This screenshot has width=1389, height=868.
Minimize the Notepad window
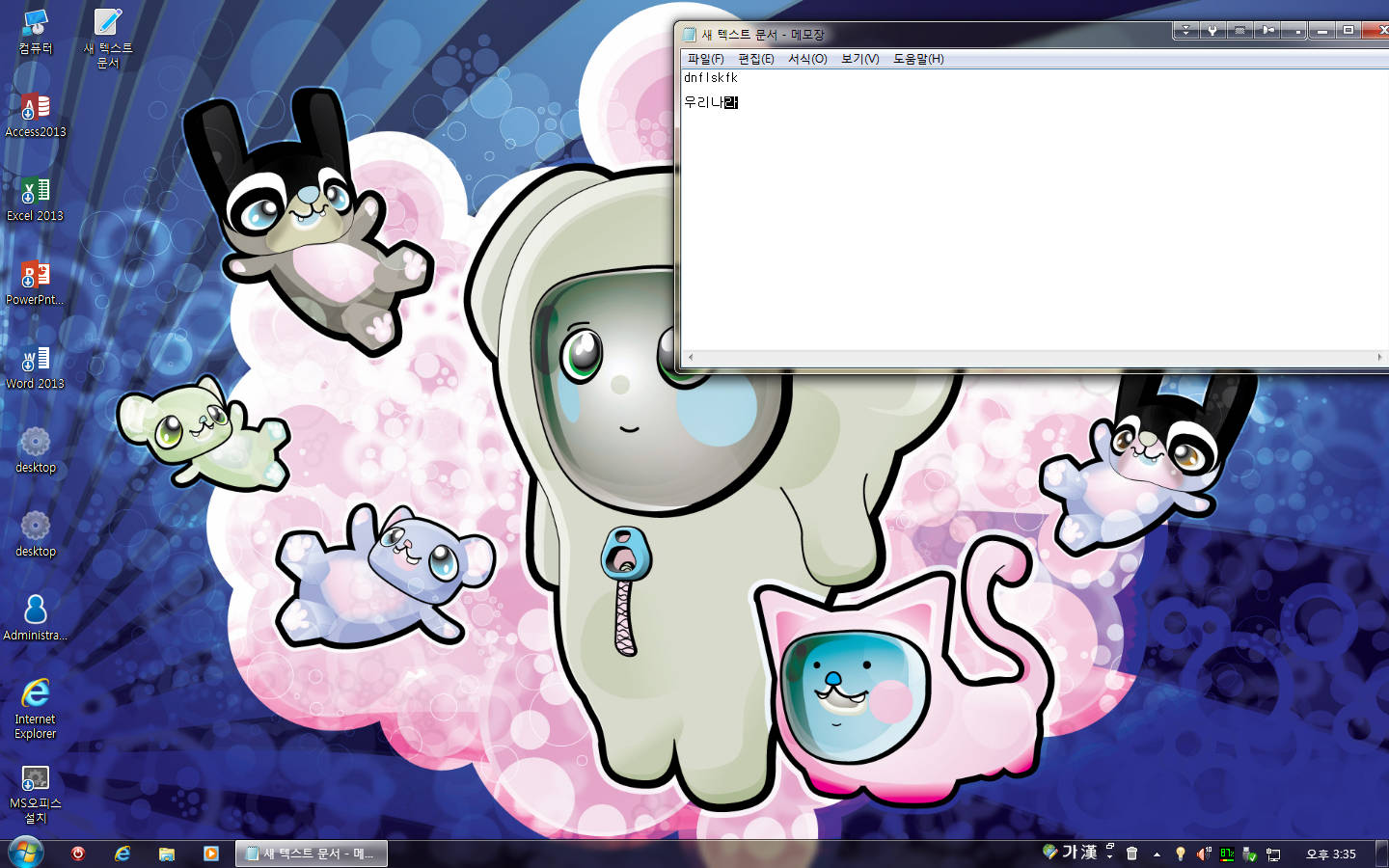[1322, 31]
